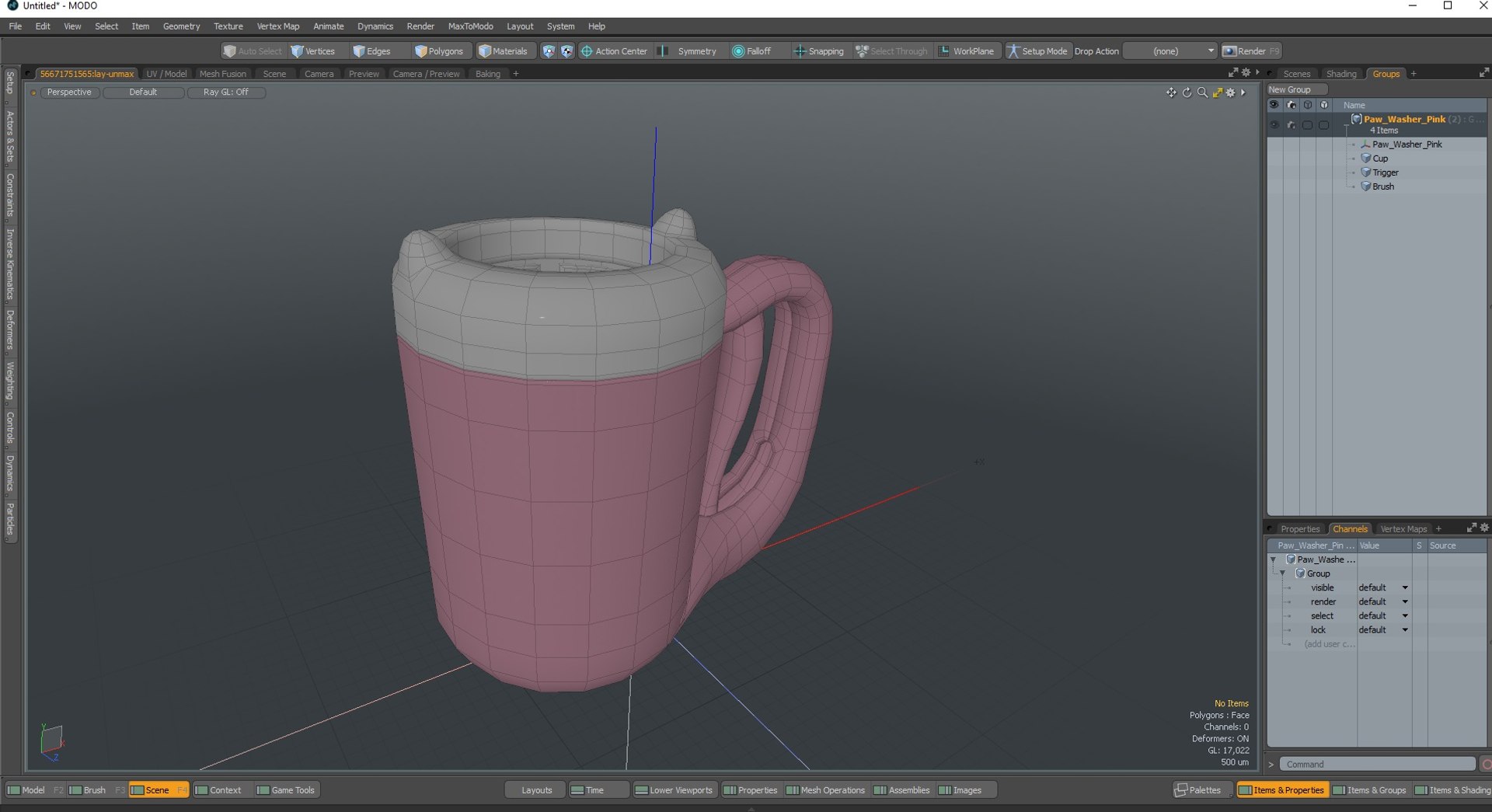1492x812 pixels.
Task: Open the Deformers vertical side tab
Action: [x=10, y=329]
